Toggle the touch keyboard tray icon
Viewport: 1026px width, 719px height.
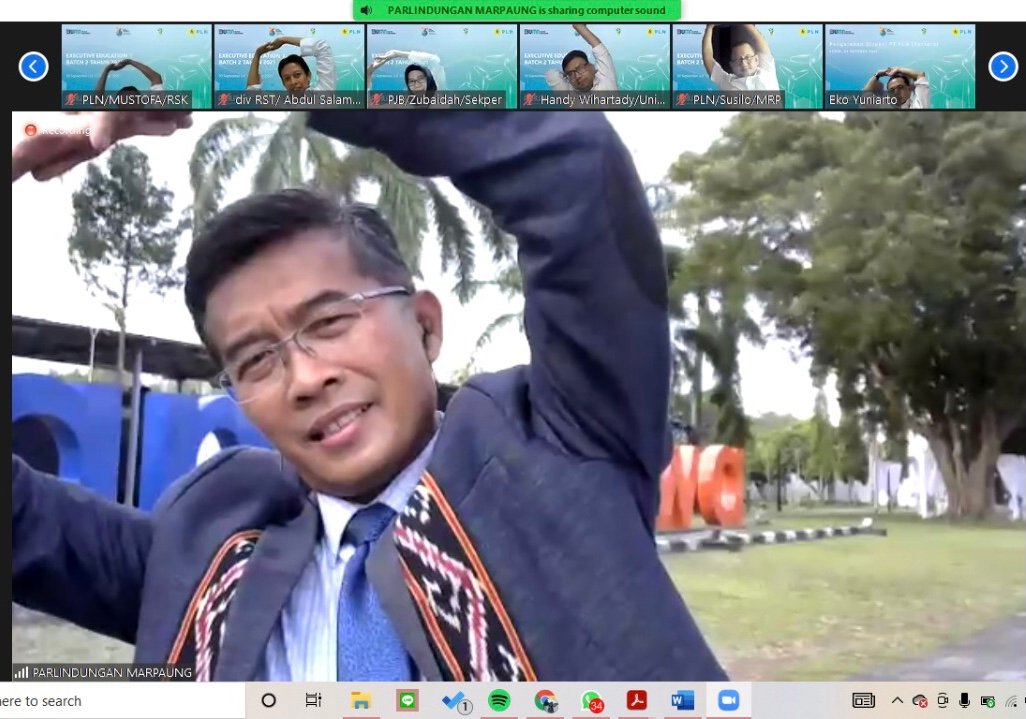pos(863,701)
